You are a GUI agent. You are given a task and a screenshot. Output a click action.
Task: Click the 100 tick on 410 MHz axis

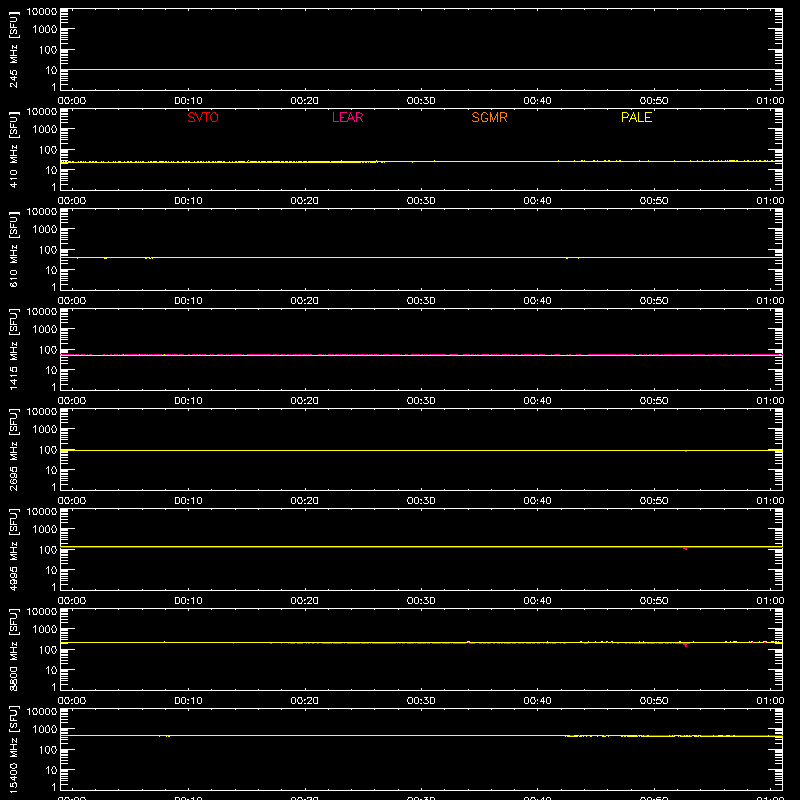pyautogui.click(x=48, y=149)
